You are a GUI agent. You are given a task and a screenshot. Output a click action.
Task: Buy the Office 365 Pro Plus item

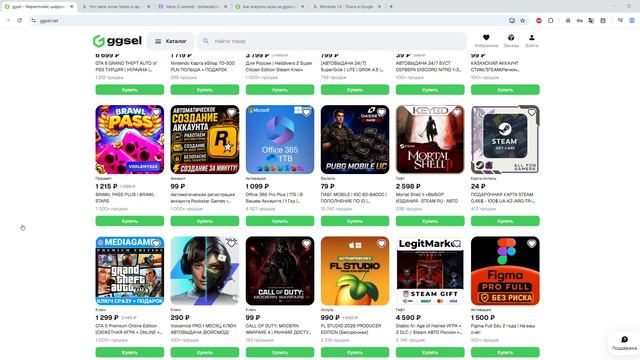click(280, 221)
